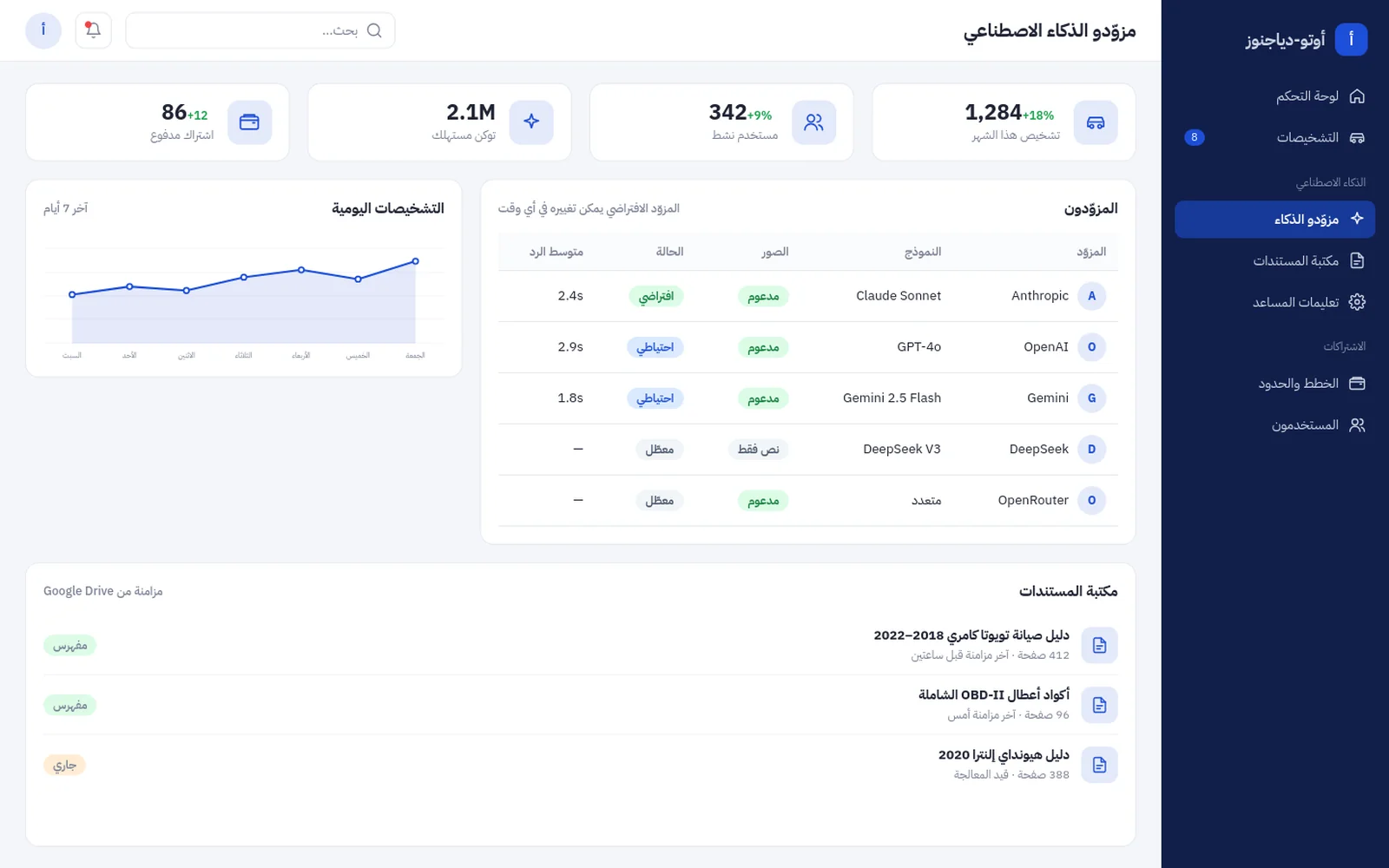Image resolution: width=1389 pixels, height=868 pixels.
Task: Open المستخدمون in the sidebar
Action: coord(1274,425)
